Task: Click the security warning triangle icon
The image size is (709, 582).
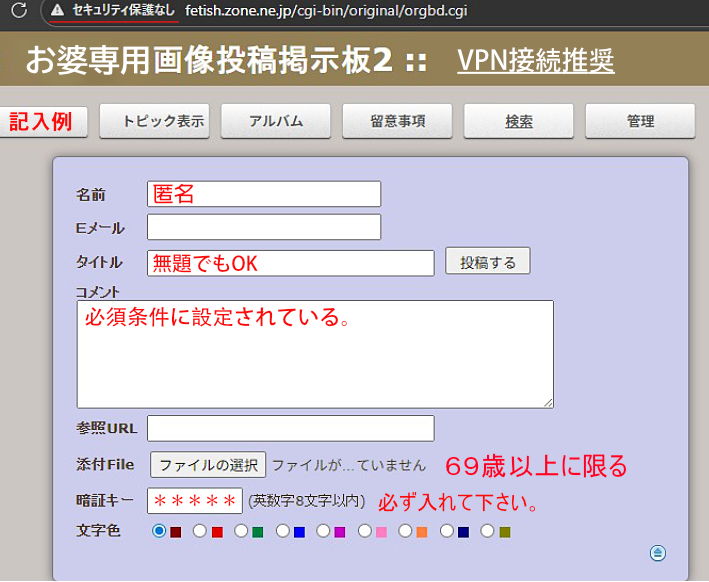Action: (x=59, y=13)
